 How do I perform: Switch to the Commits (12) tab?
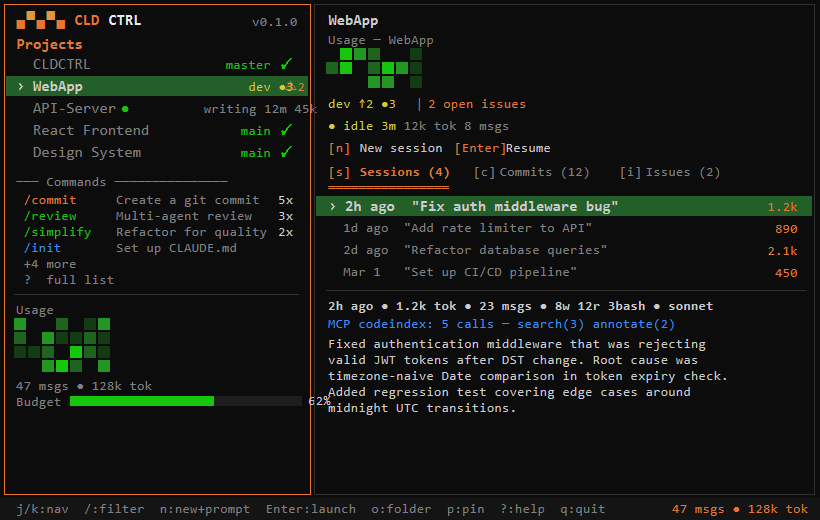(531, 172)
